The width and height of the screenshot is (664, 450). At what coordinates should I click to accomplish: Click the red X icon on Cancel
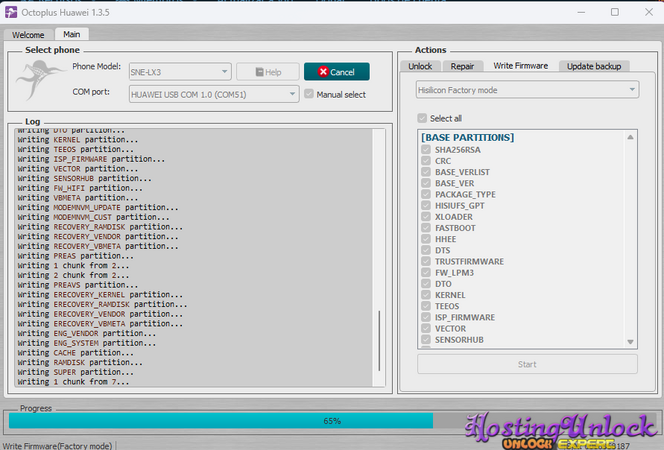tap(322, 72)
